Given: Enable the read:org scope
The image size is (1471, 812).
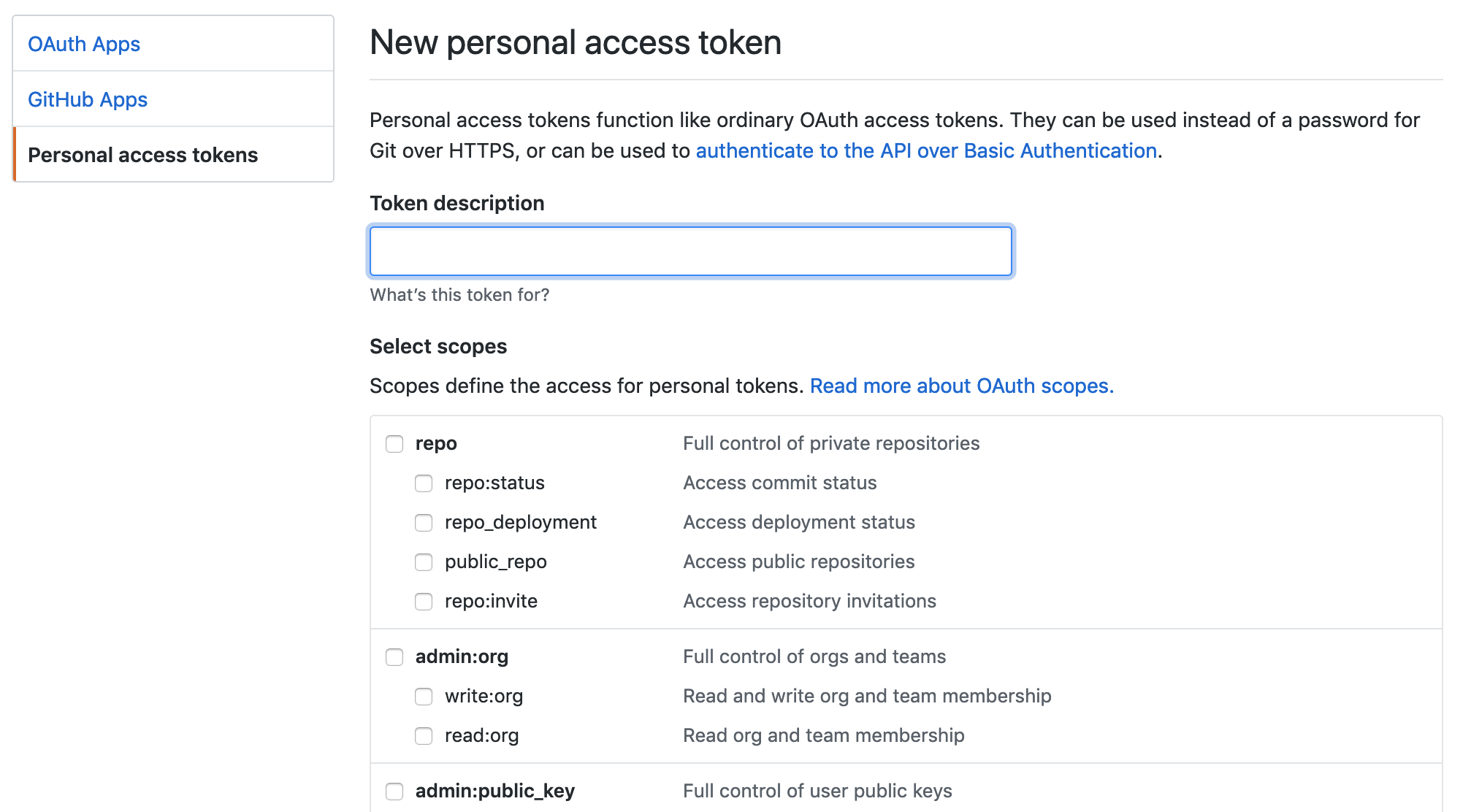Looking at the screenshot, I should (x=424, y=735).
